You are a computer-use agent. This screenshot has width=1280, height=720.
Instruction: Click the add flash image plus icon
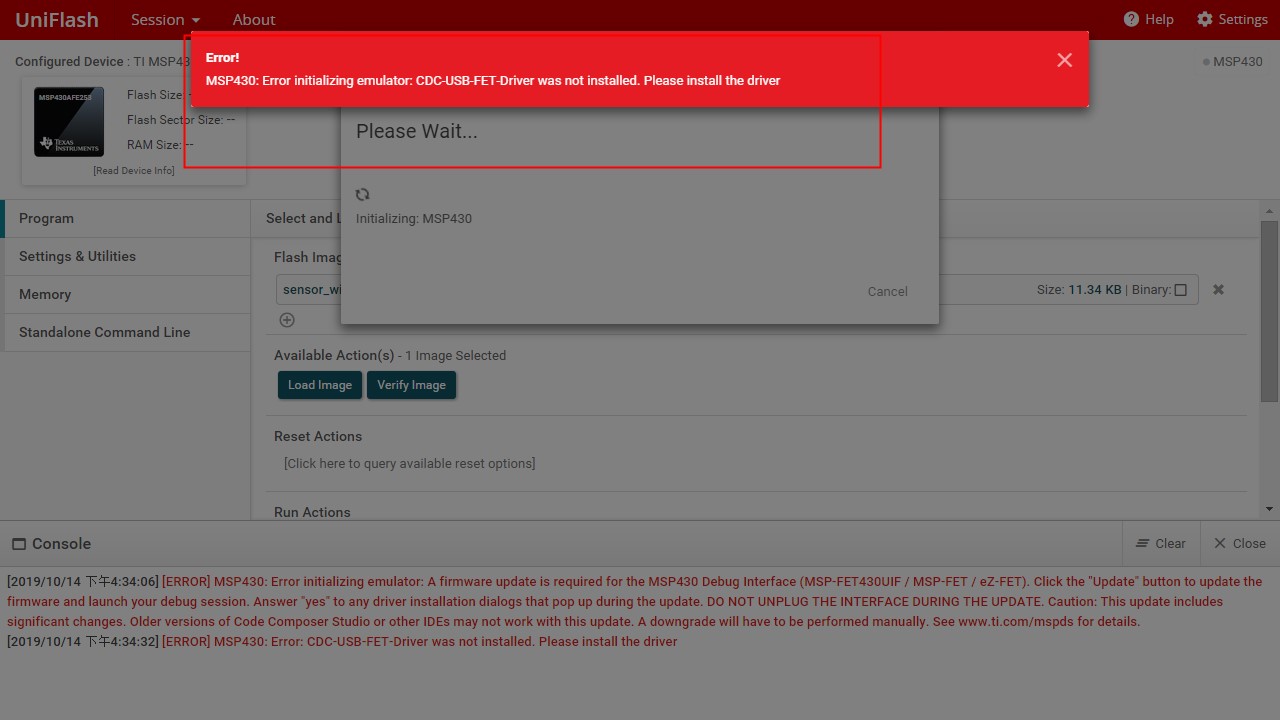tap(287, 320)
